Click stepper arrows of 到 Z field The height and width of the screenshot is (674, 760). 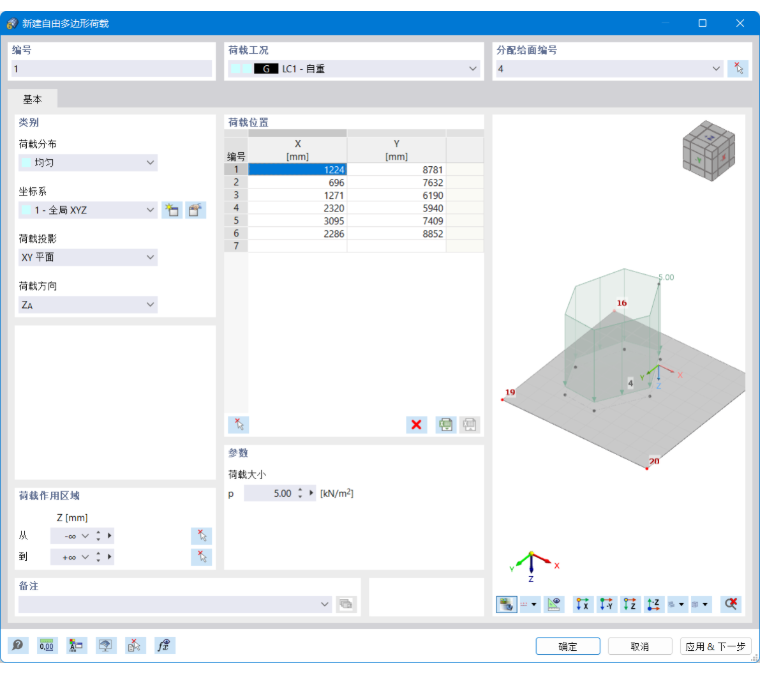pyautogui.click(x=98, y=557)
